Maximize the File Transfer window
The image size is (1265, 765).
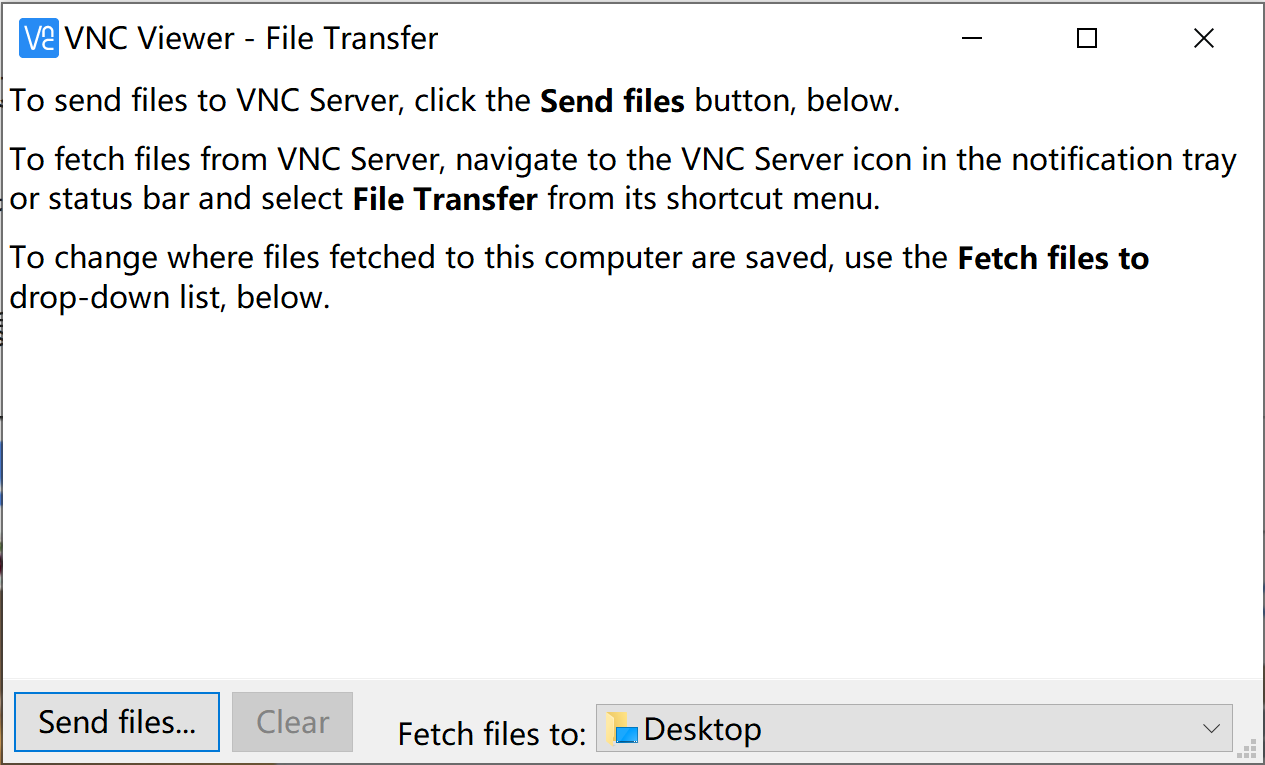(x=1087, y=39)
